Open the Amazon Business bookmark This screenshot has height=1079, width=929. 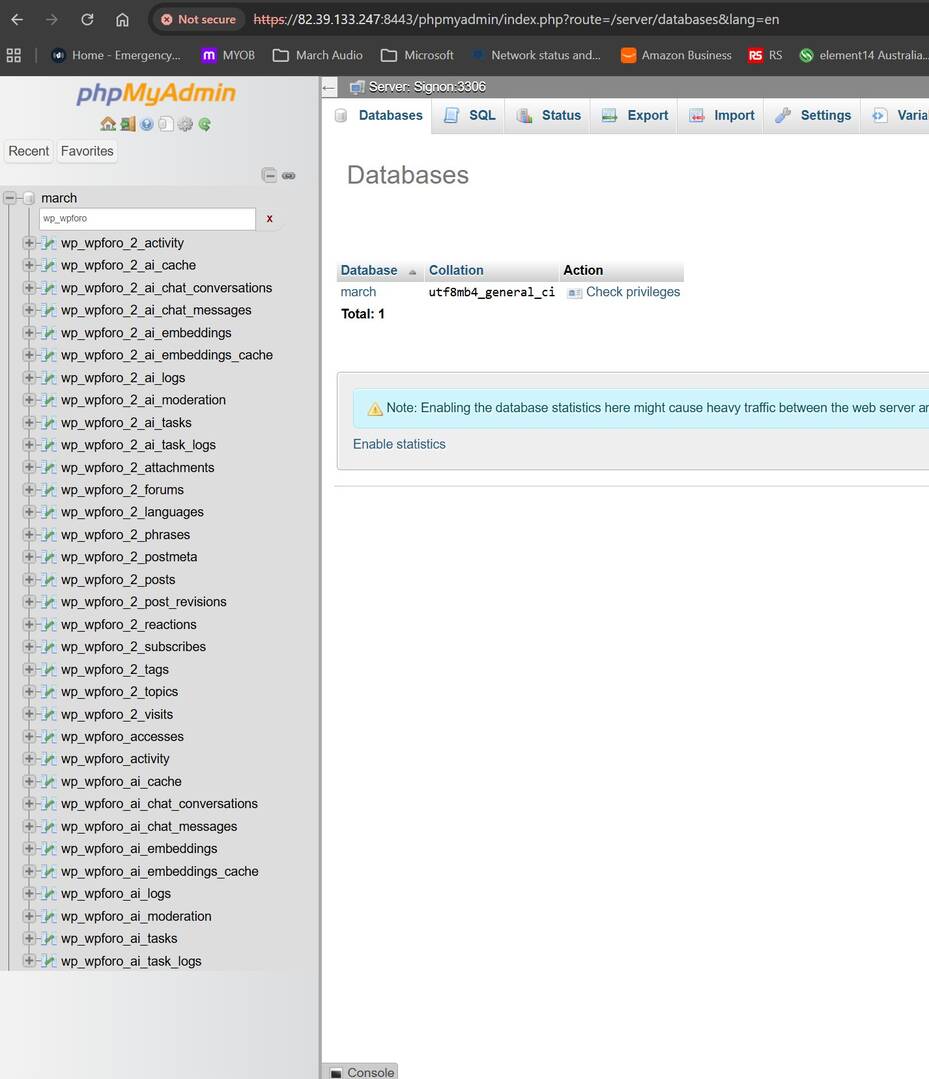pyautogui.click(x=676, y=55)
